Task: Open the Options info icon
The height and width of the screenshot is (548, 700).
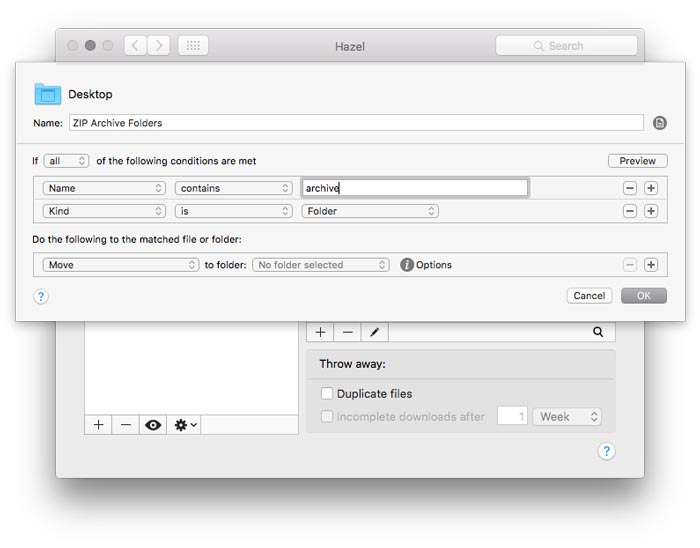Action: tap(407, 265)
